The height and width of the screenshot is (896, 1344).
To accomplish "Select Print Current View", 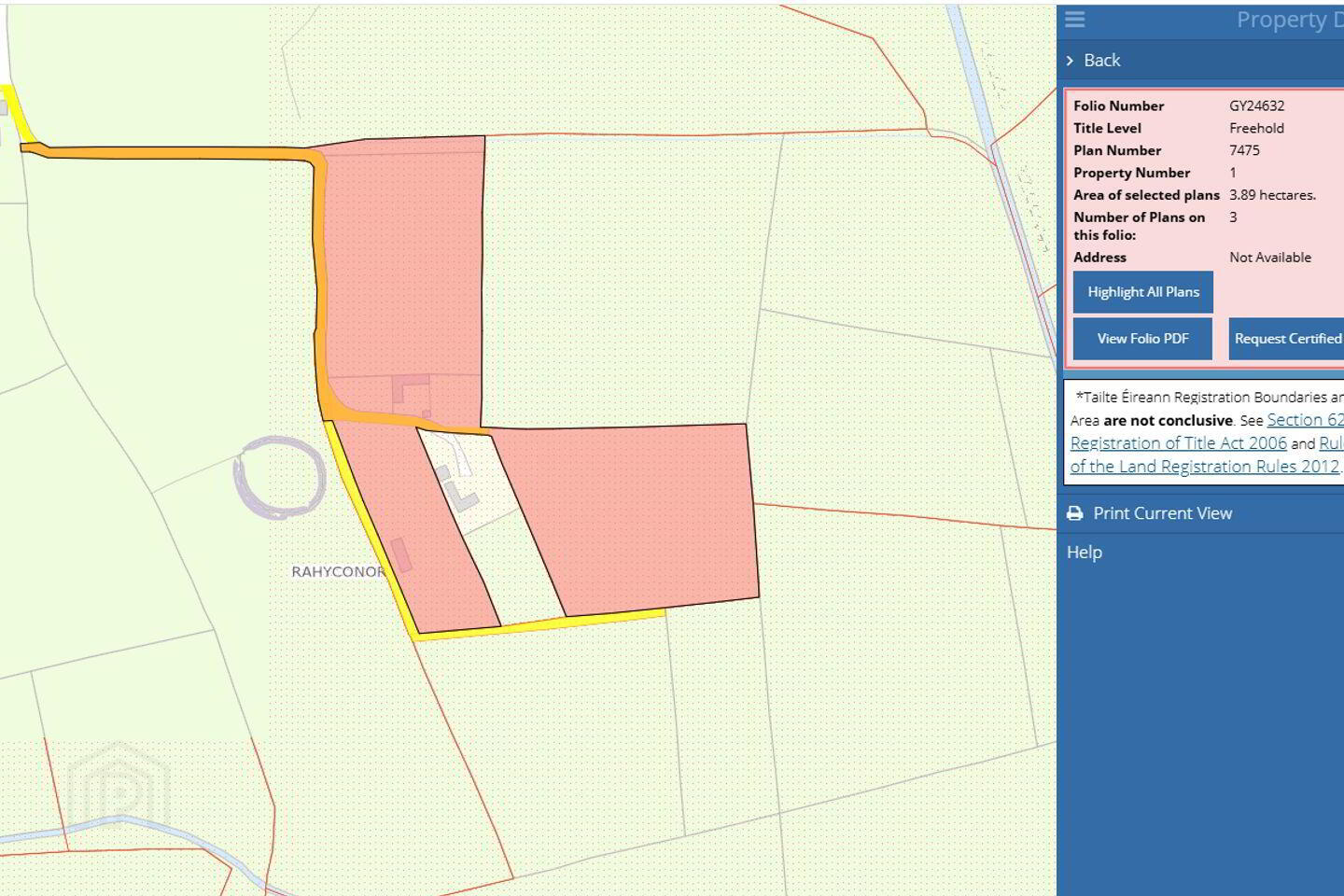I will click(x=1162, y=513).
